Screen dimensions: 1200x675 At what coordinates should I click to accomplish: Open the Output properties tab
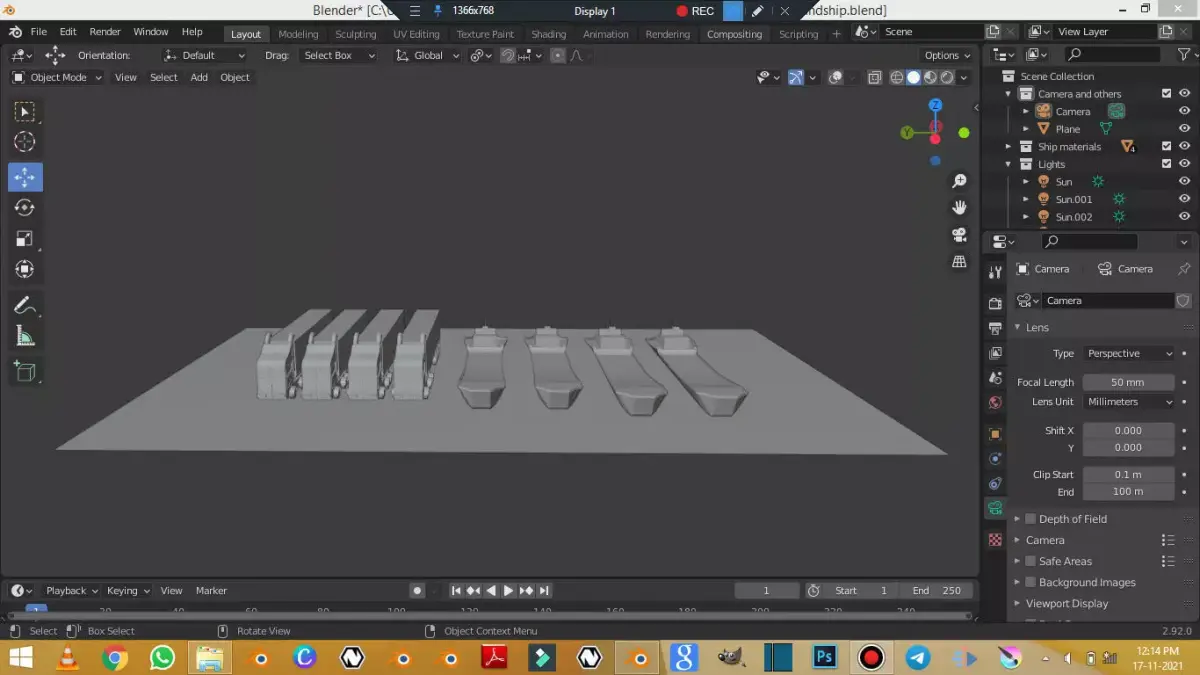pyautogui.click(x=995, y=328)
